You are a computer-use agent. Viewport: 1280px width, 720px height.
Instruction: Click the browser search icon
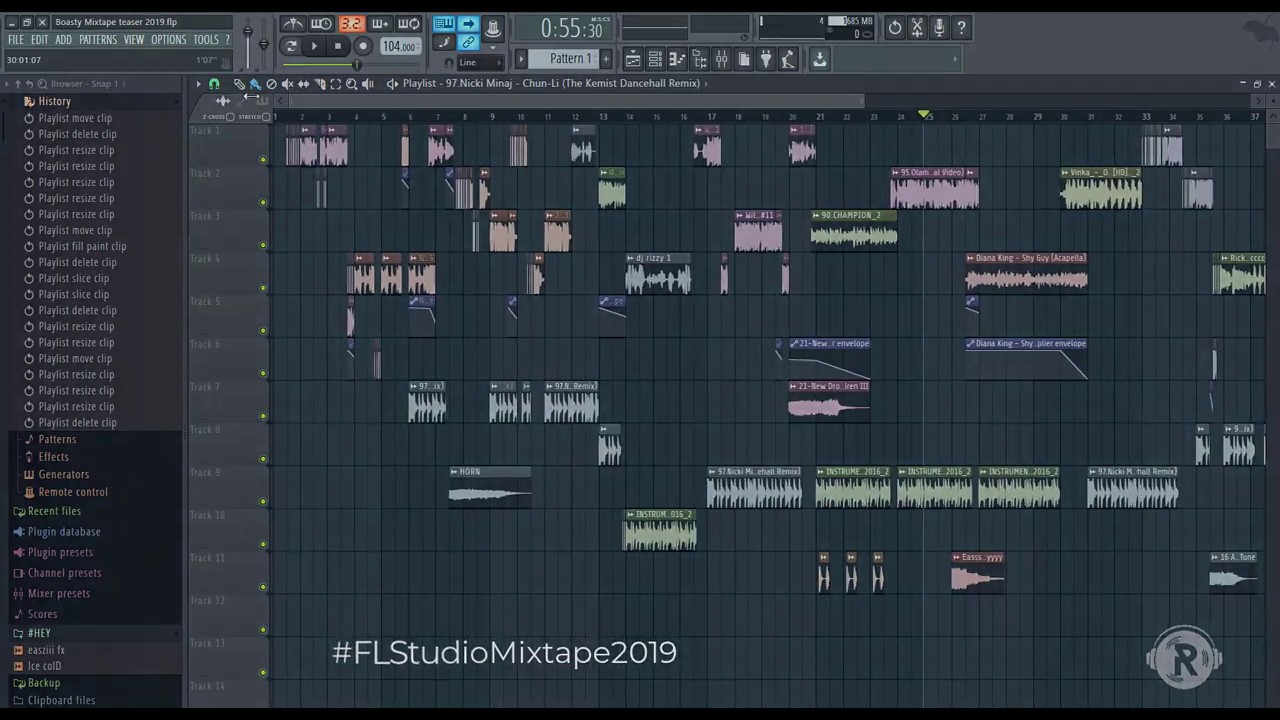tap(41, 84)
